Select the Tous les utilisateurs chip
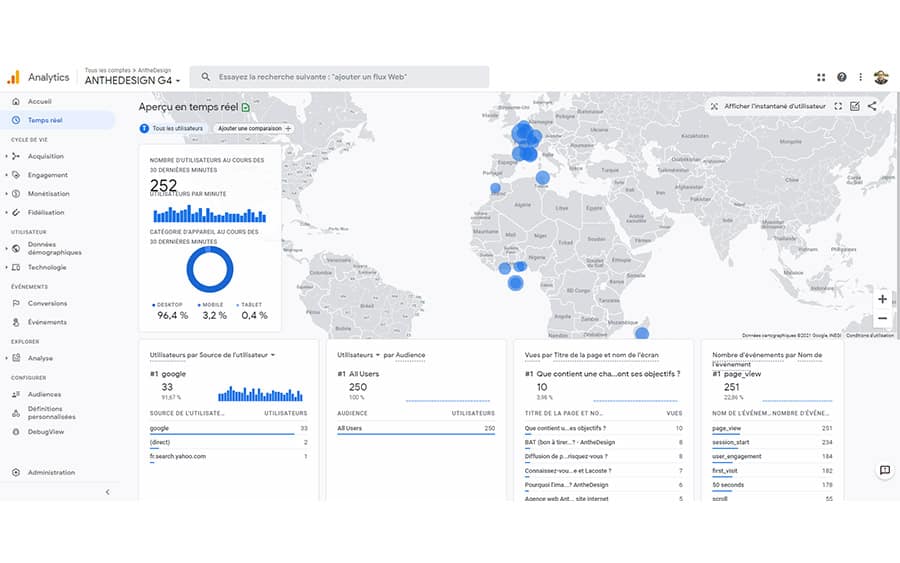 pyautogui.click(x=172, y=129)
